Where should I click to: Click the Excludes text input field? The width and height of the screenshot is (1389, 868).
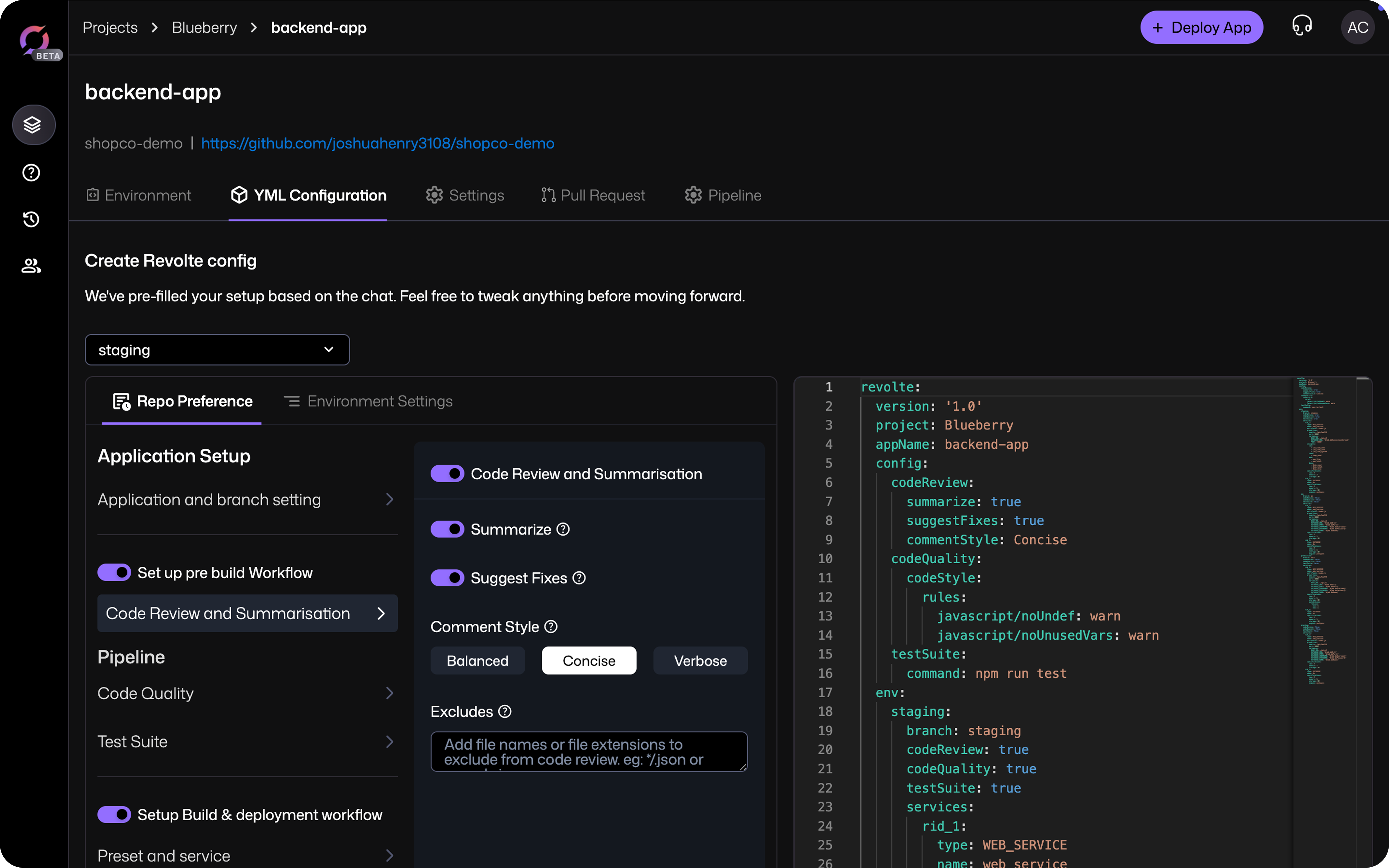(x=589, y=751)
